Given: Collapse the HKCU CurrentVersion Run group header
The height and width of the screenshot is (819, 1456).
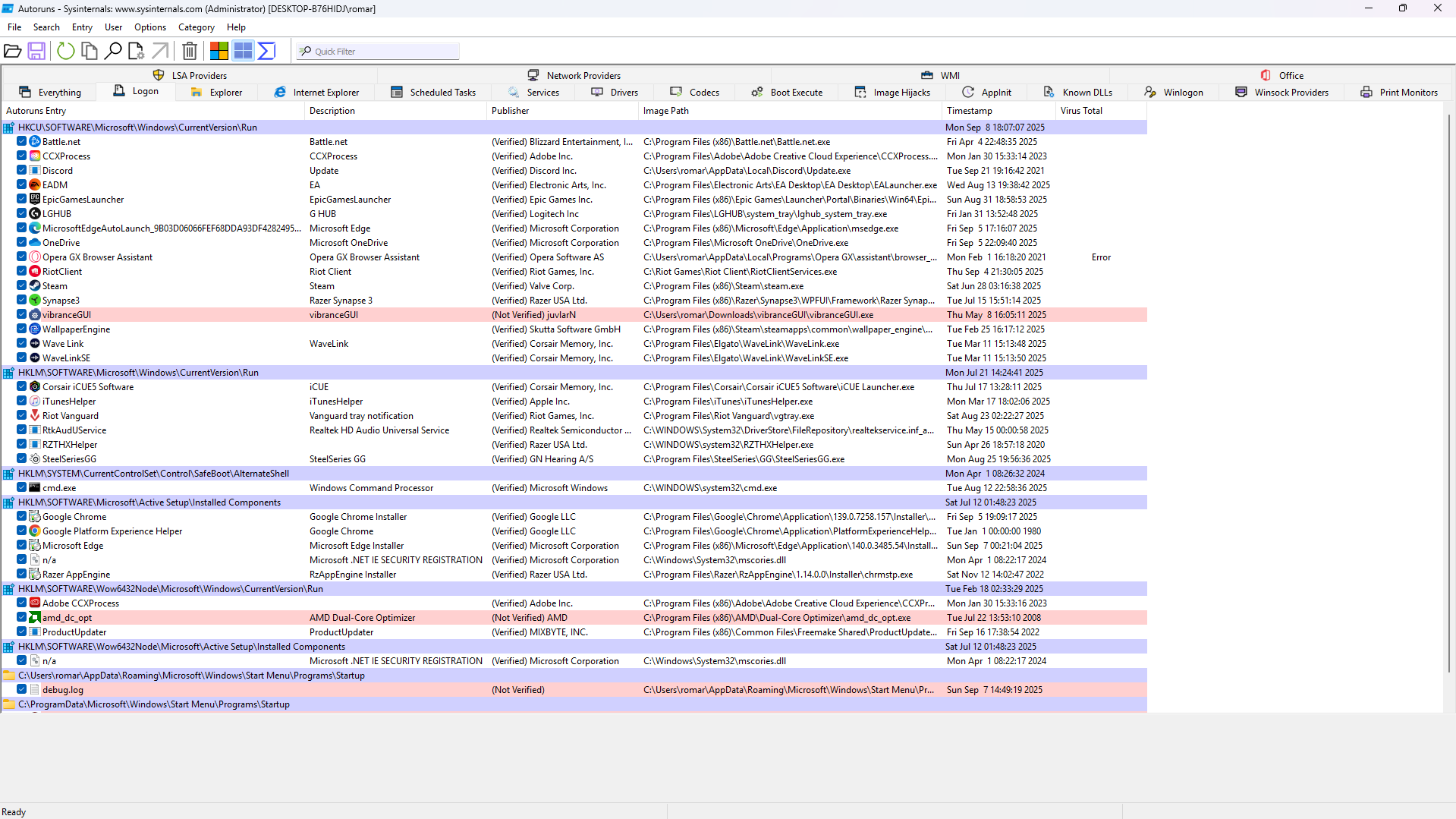Looking at the screenshot, I should [8, 127].
